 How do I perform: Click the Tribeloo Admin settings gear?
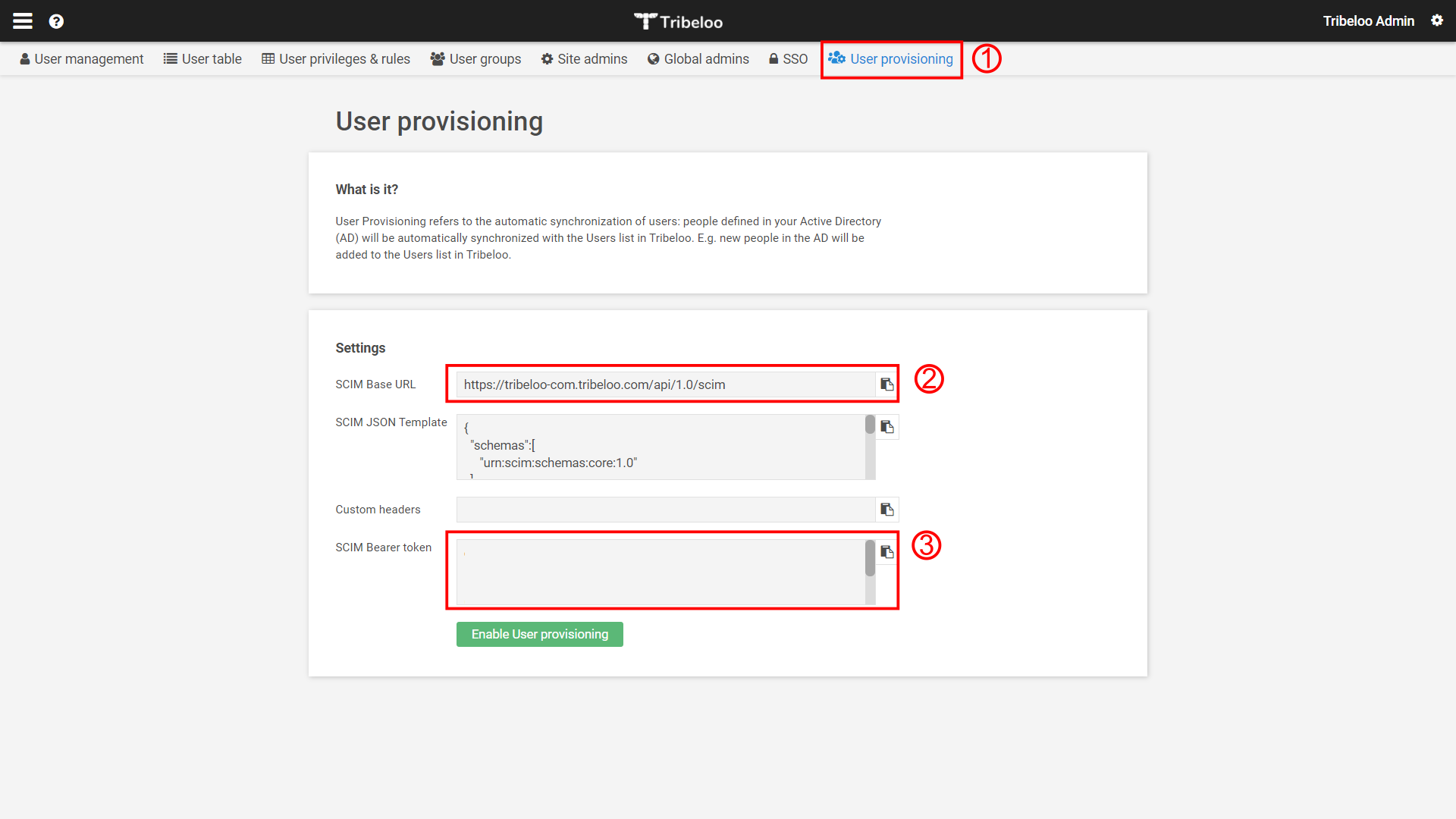(1437, 20)
